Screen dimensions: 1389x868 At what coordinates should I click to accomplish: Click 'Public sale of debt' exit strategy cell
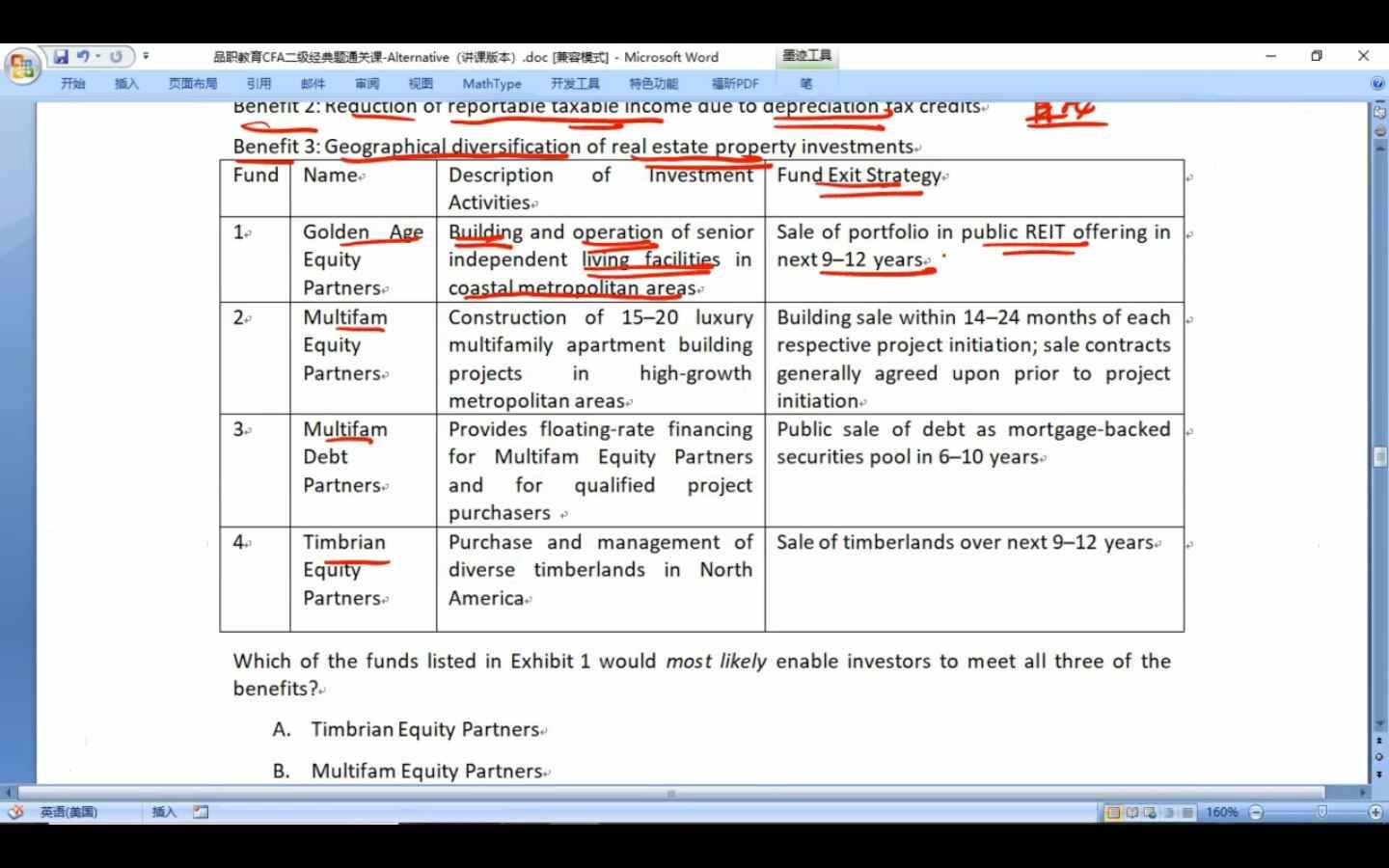tap(974, 471)
